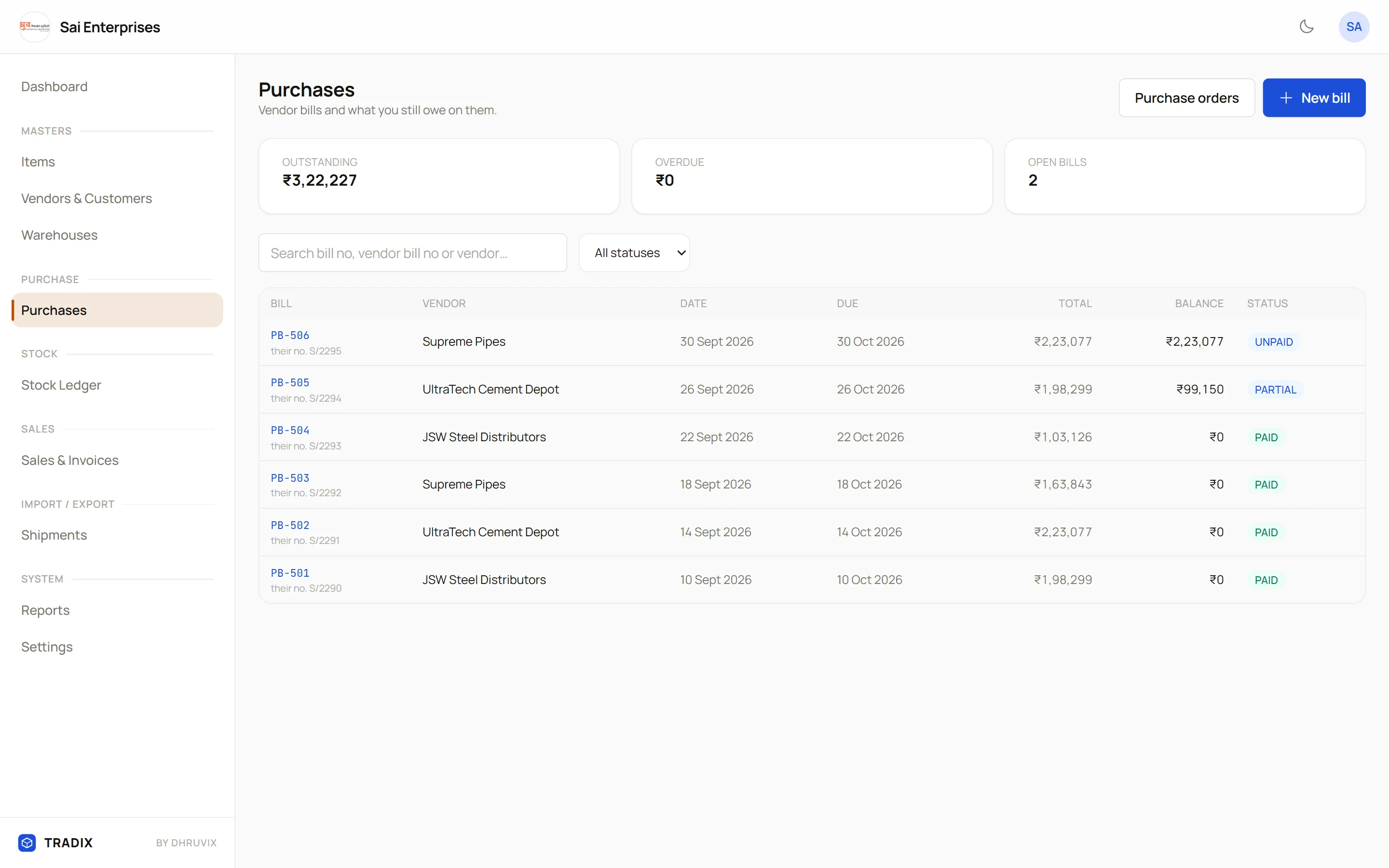Open bill PB-503

point(290,478)
